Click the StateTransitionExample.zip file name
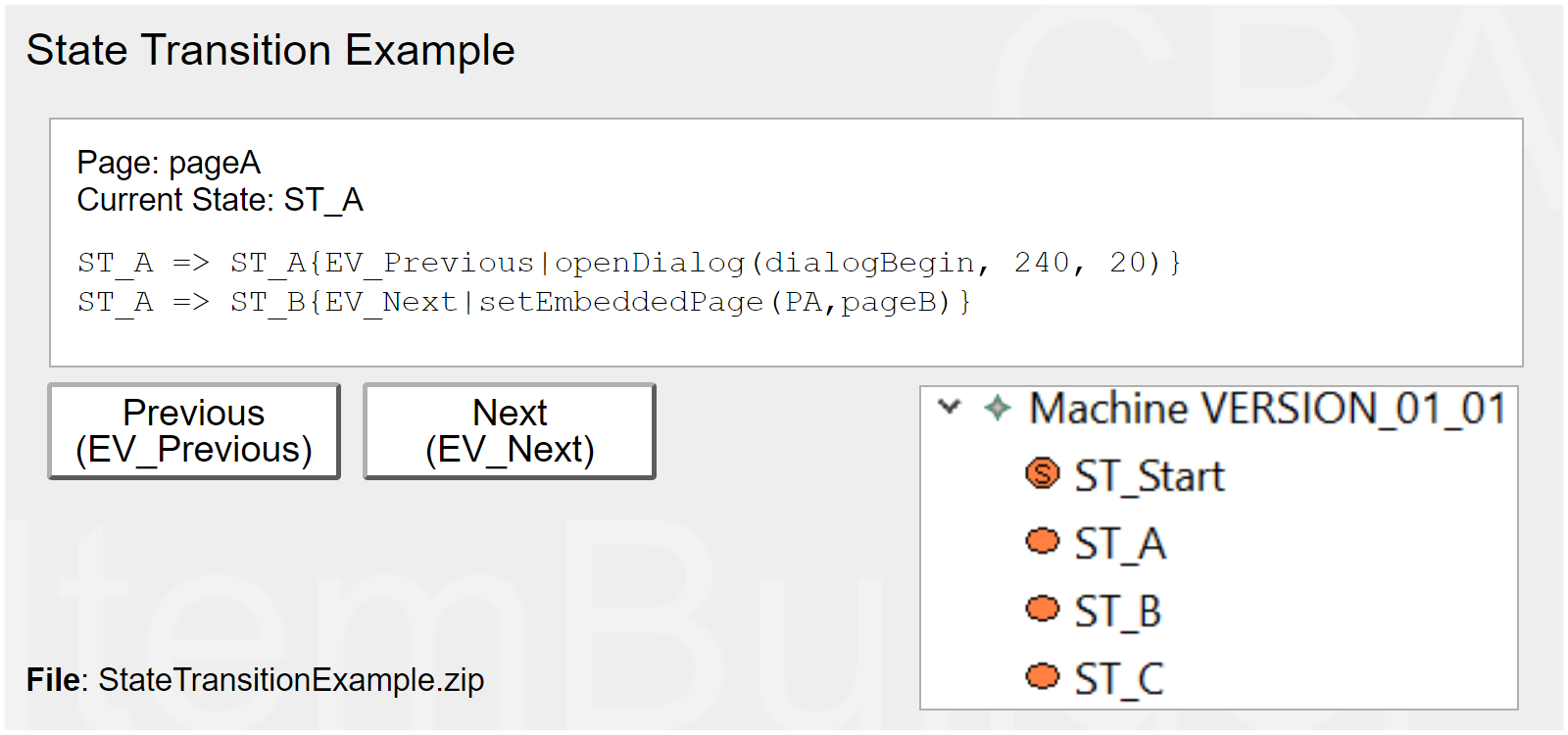Viewport: 1568px width, 735px height. [291, 680]
